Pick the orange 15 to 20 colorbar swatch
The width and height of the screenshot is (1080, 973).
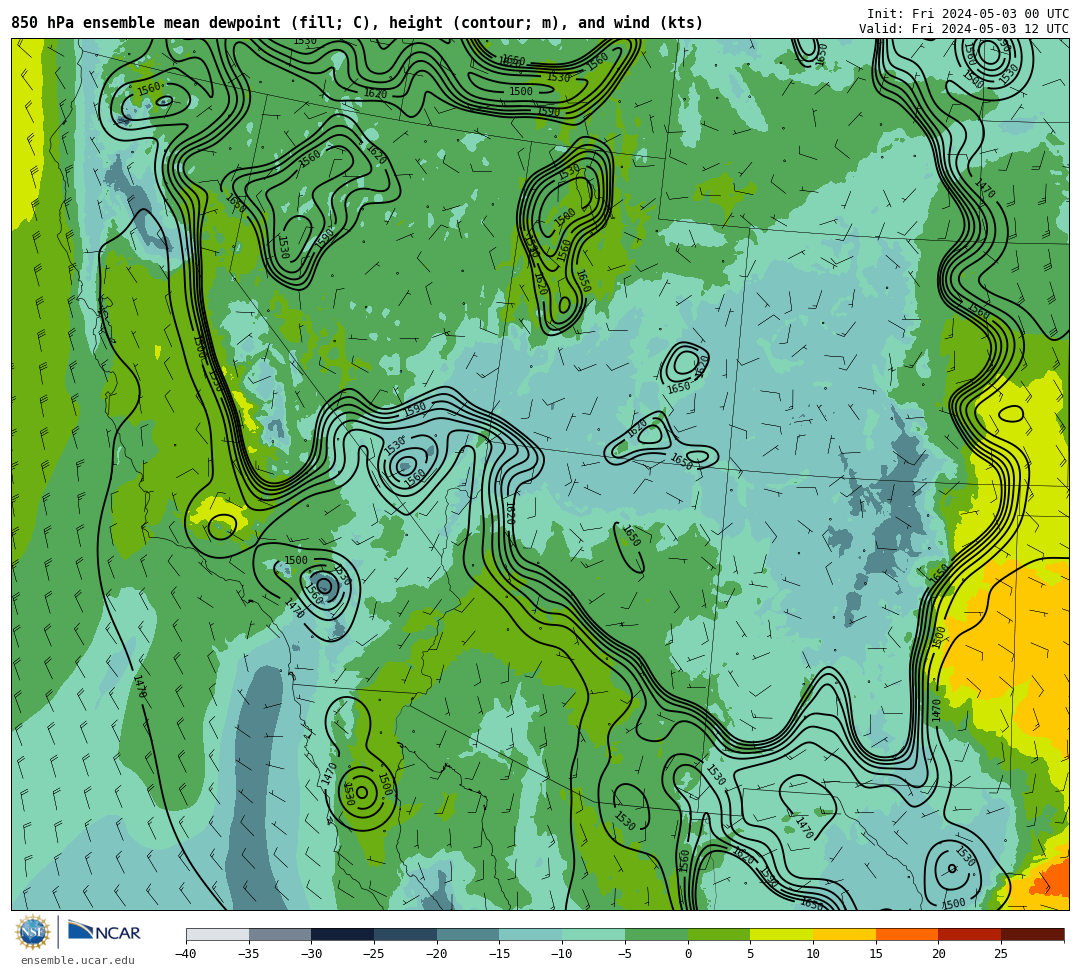907,934
